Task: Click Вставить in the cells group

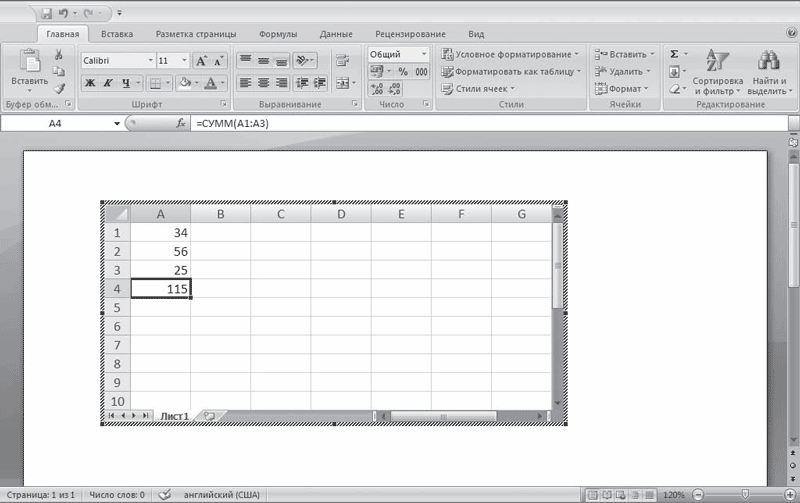Action: [x=624, y=54]
